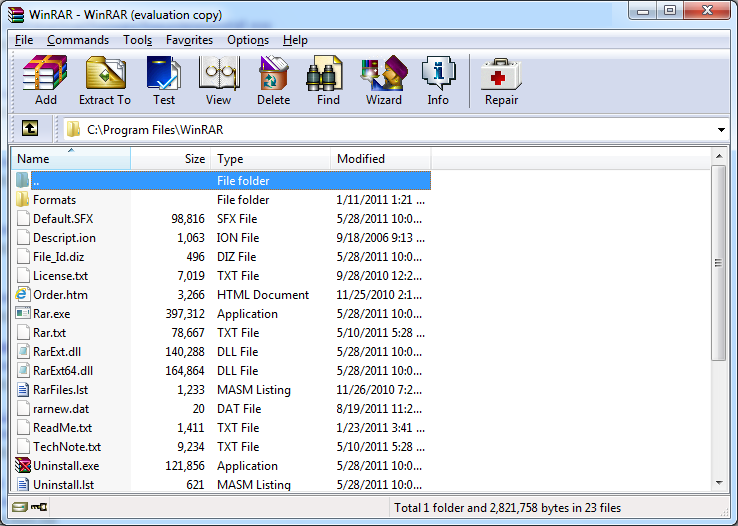Open the Commands menu
The width and height of the screenshot is (738, 526).
[78, 40]
